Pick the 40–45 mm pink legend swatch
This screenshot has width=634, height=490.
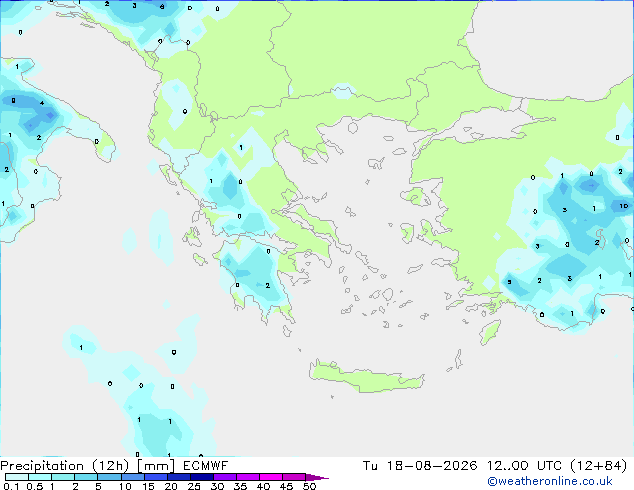coord(271,477)
